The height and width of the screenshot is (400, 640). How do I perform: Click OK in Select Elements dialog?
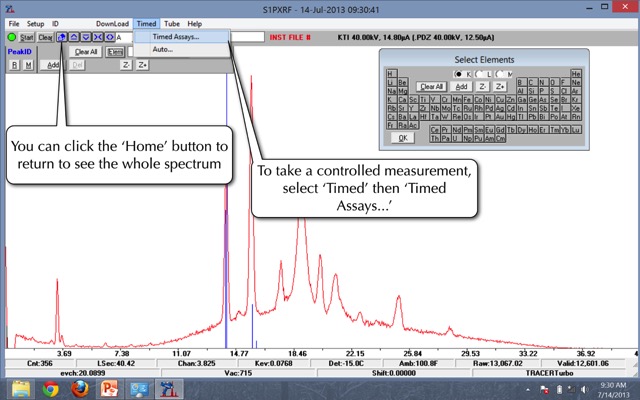click(404, 138)
